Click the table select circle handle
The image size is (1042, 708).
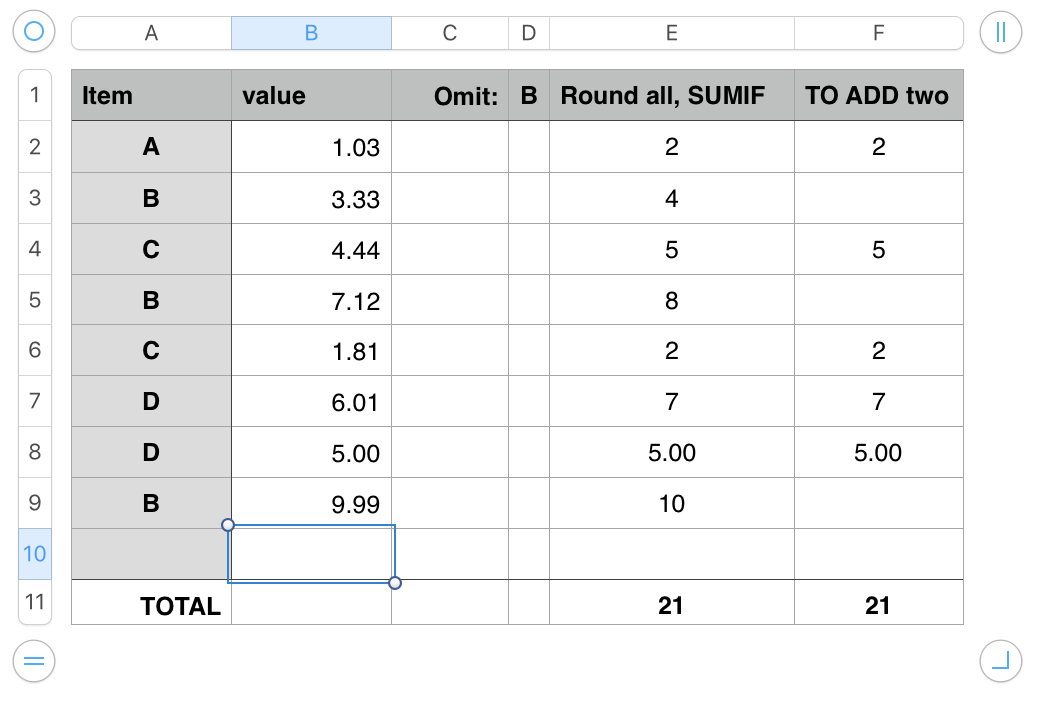tap(34, 32)
